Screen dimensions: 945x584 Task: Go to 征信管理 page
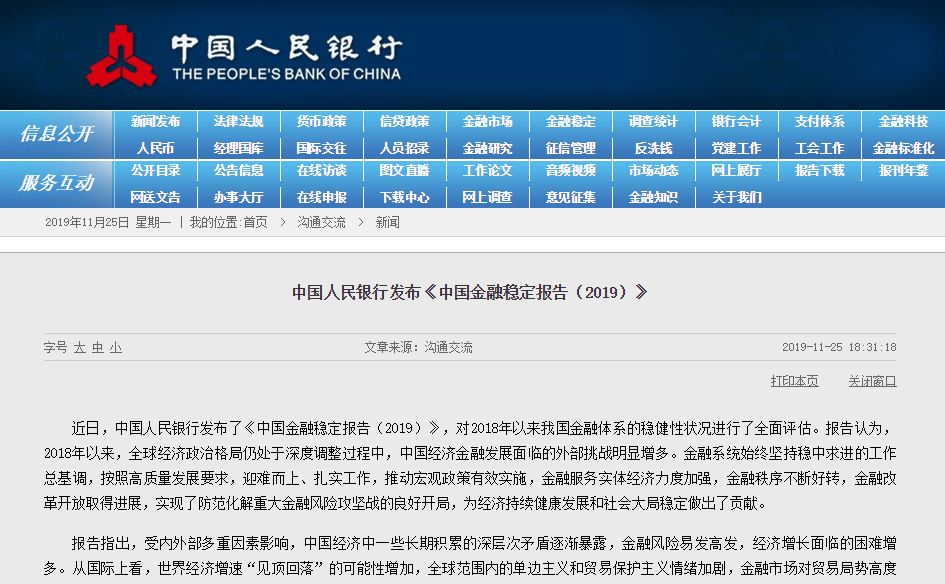pos(571,148)
